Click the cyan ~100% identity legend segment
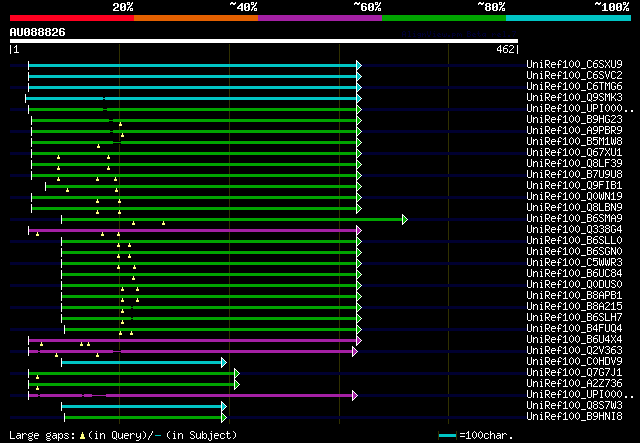This screenshot has height=443, width=640. click(569, 18)
